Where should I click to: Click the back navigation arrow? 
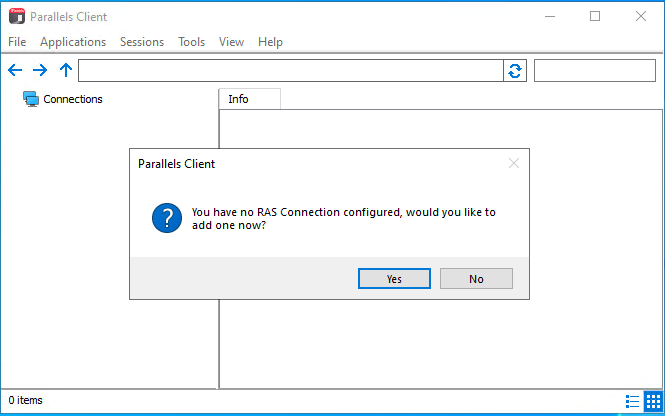tap(15, 70)
